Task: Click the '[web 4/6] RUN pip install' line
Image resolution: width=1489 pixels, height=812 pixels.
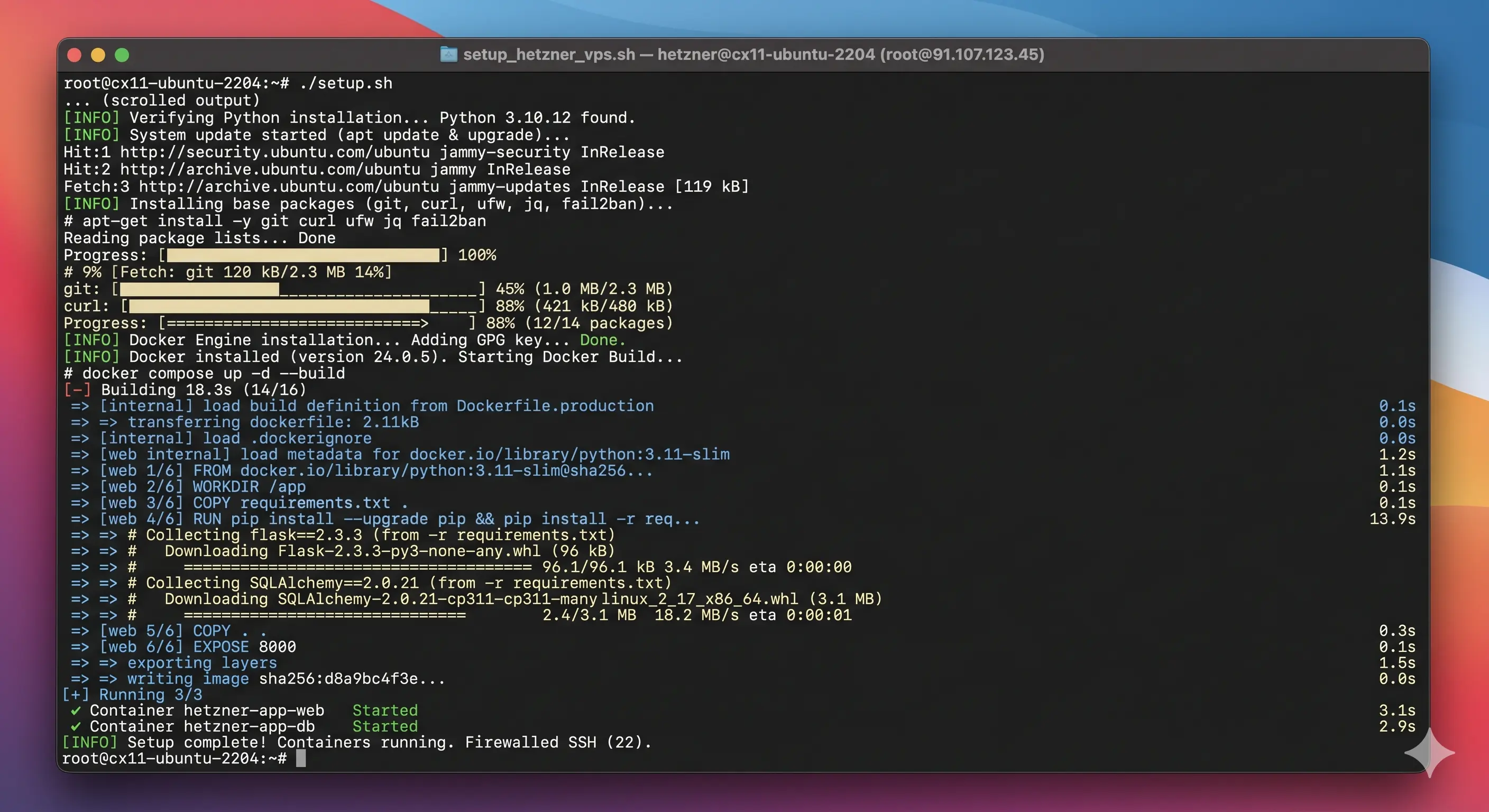Action: click(385, 519)
